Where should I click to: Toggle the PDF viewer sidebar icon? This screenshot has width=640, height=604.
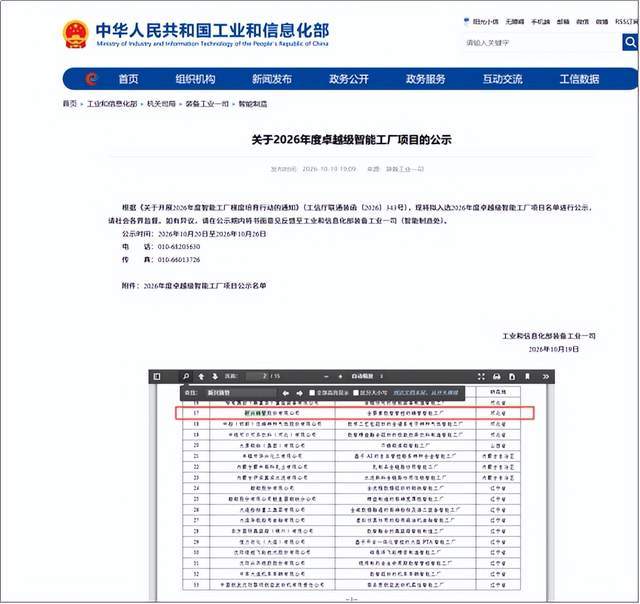157,376
